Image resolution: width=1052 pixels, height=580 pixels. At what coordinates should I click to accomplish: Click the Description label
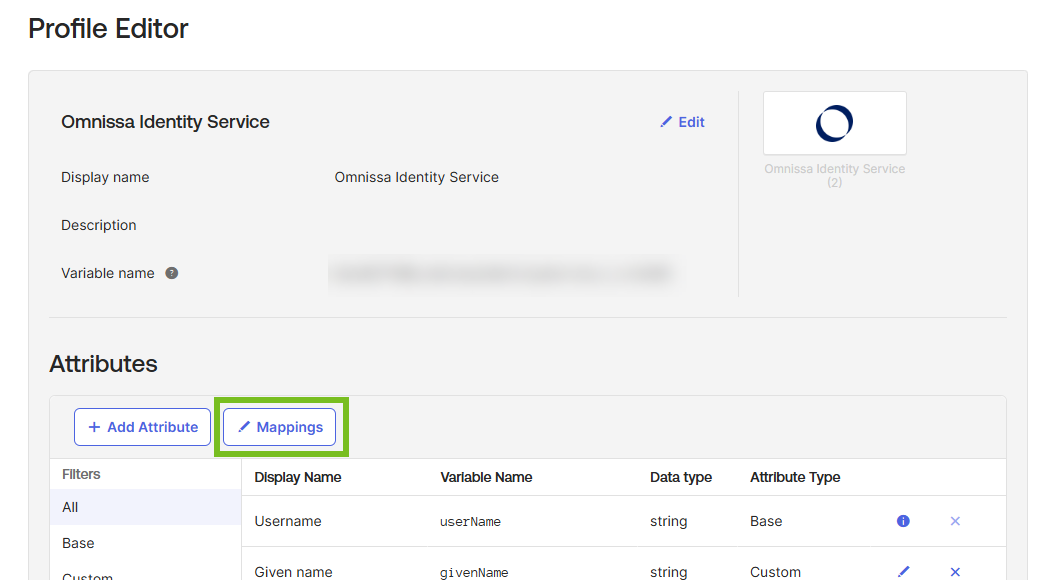[x=99, y=225]
